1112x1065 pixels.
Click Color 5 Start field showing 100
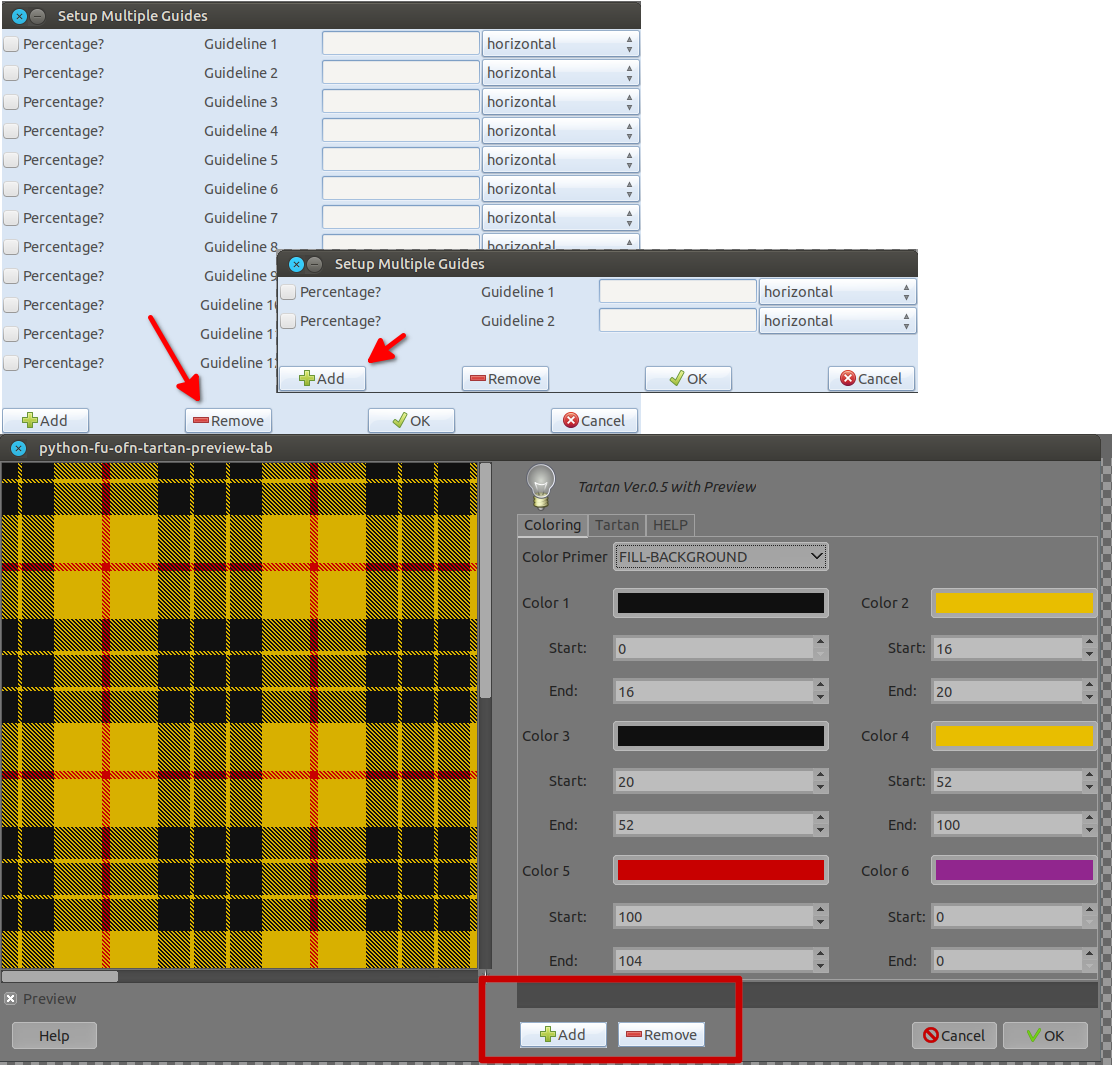(713, 917)
